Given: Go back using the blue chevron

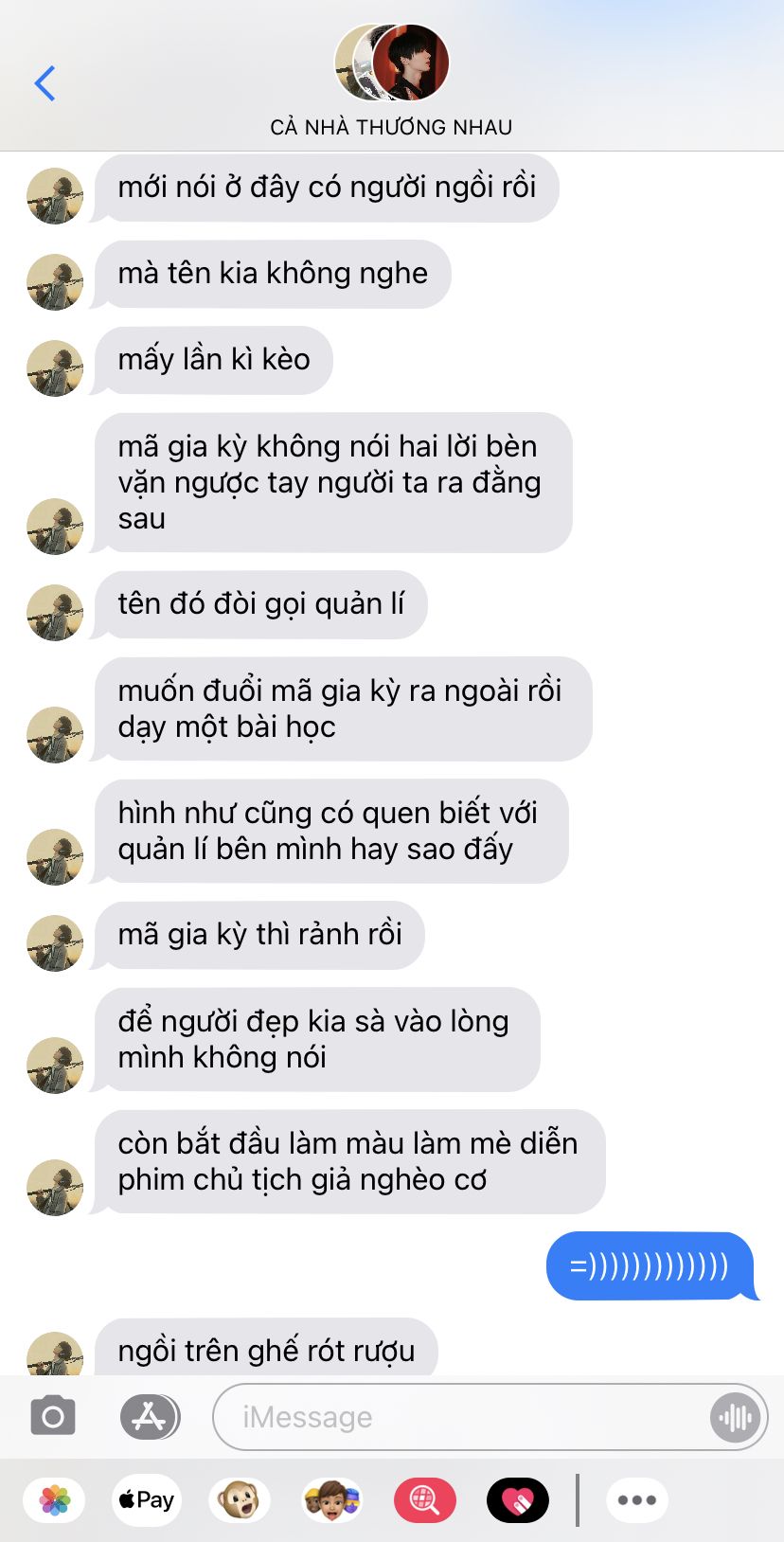Looking at the screenshot, I should point(45,83).
